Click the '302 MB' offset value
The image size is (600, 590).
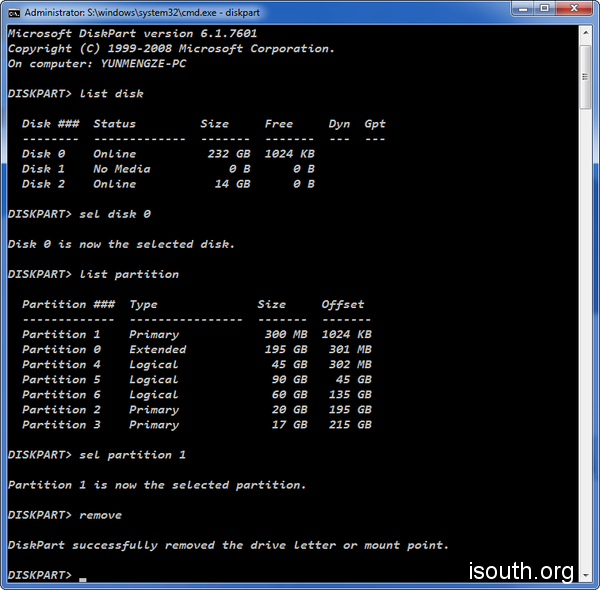350,365
